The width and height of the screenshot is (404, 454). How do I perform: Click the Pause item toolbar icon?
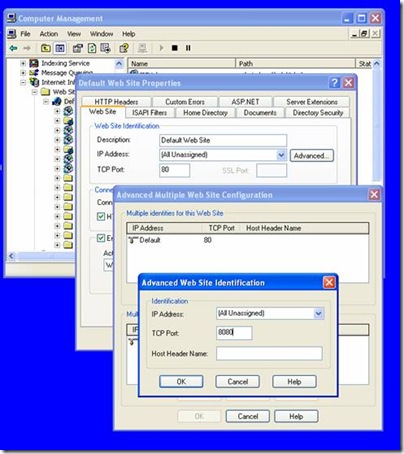coord(188,48)
